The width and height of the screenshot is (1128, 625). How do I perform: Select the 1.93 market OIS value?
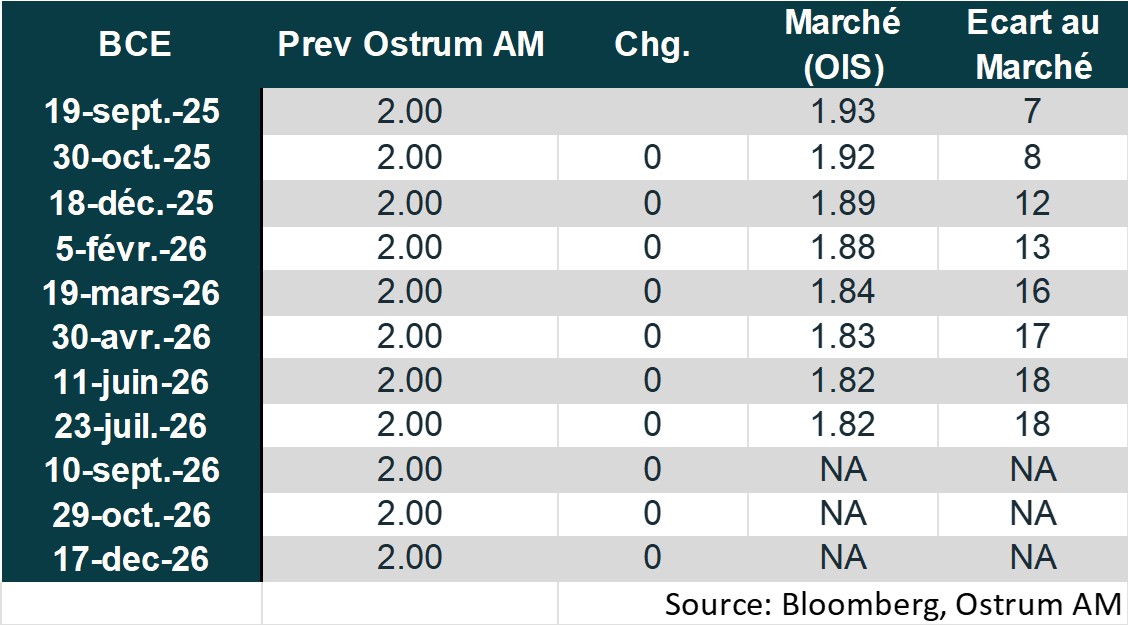843,112
